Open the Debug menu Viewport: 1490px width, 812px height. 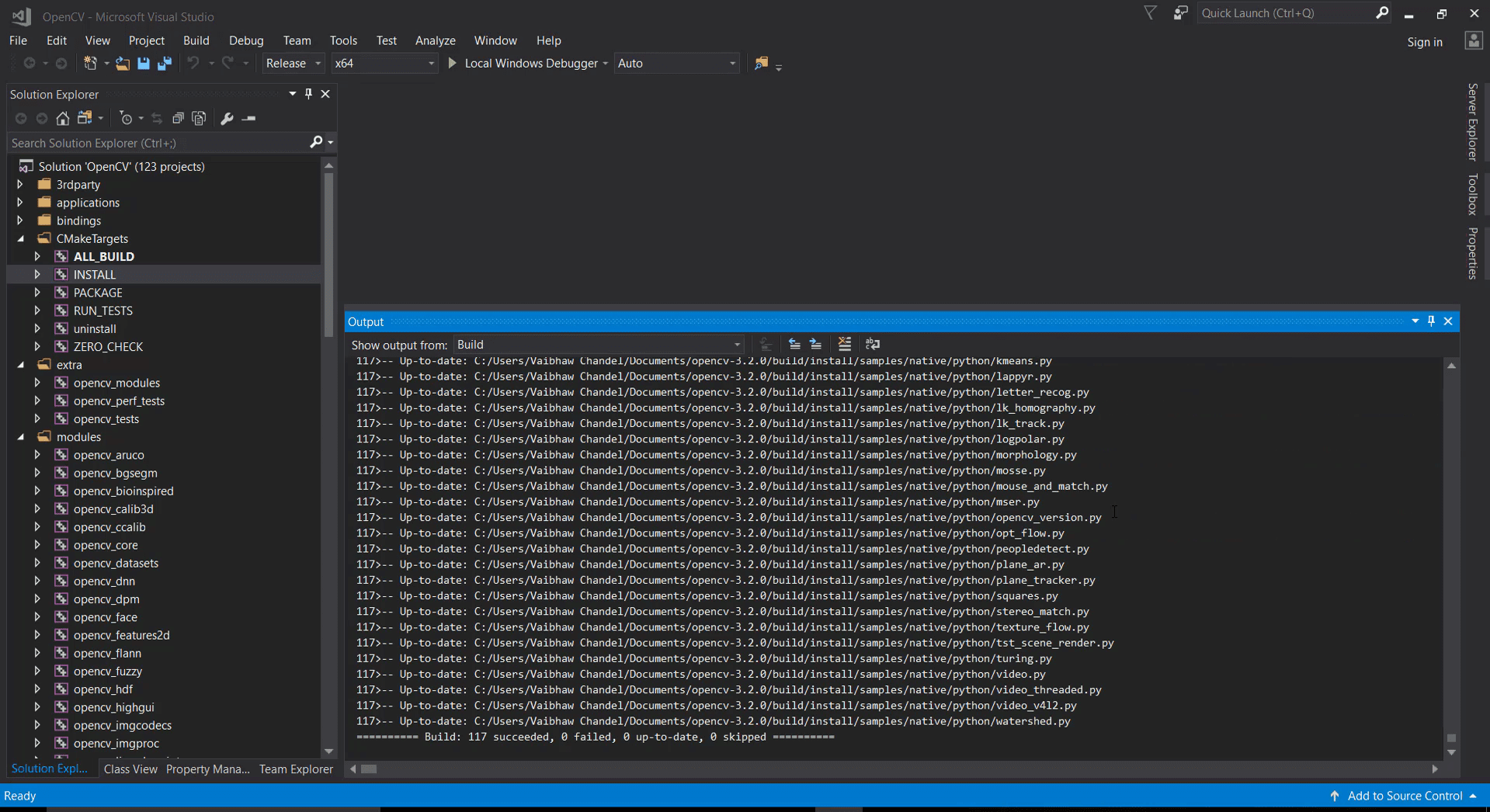(245, 40)
